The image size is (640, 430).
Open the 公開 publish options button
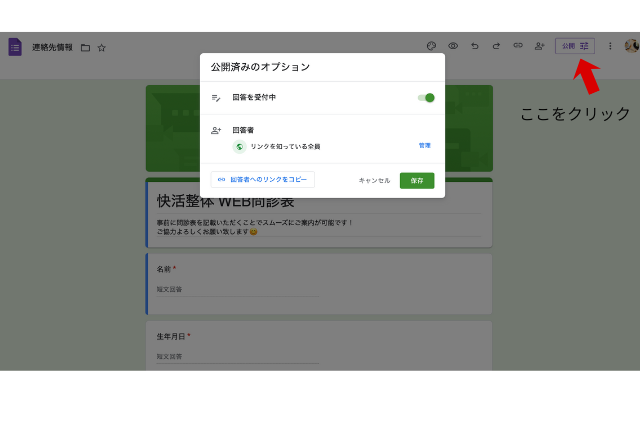(575, 46)
